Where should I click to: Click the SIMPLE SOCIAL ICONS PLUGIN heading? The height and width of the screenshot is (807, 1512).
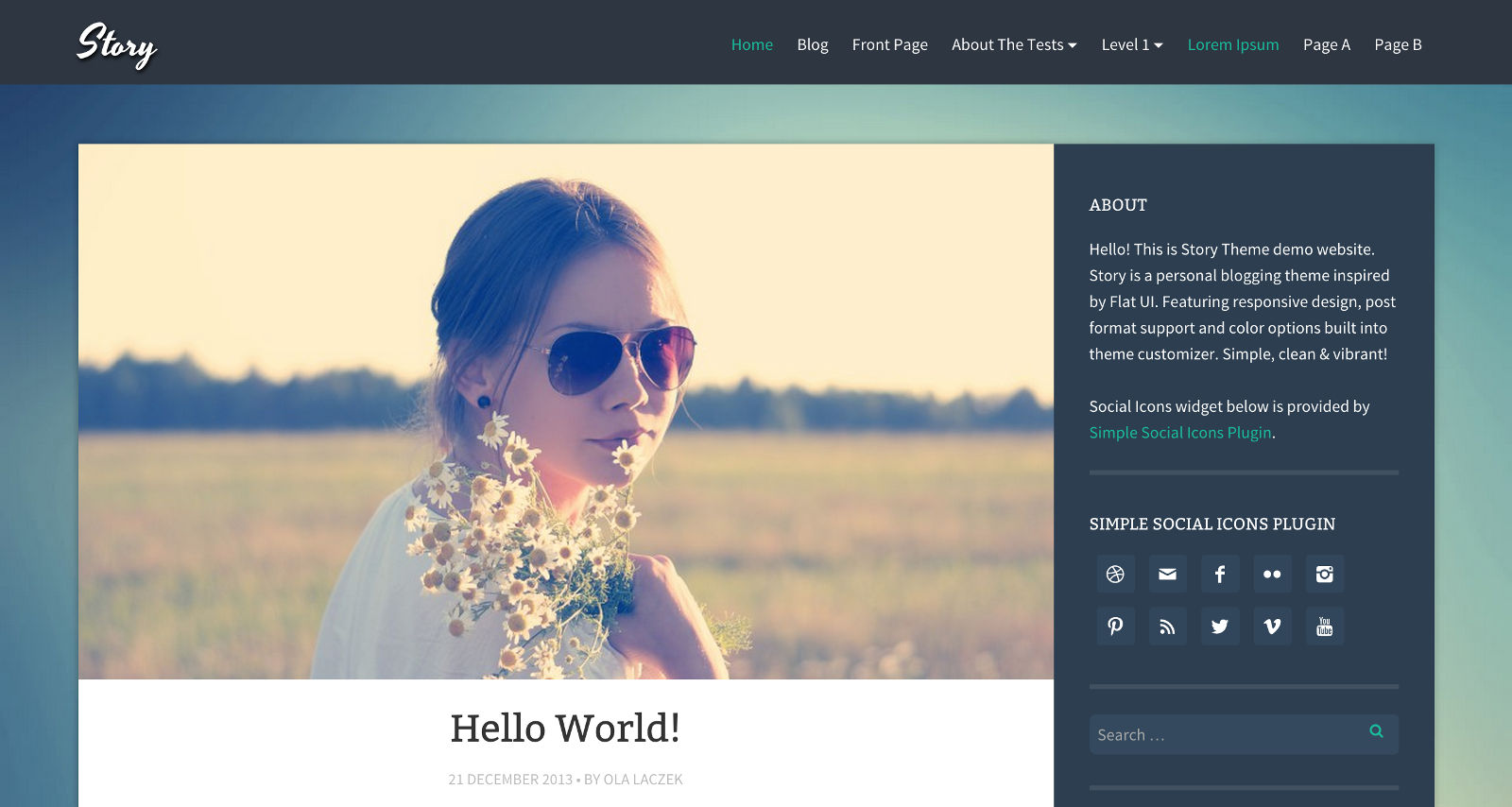(x=1212, y=524)
